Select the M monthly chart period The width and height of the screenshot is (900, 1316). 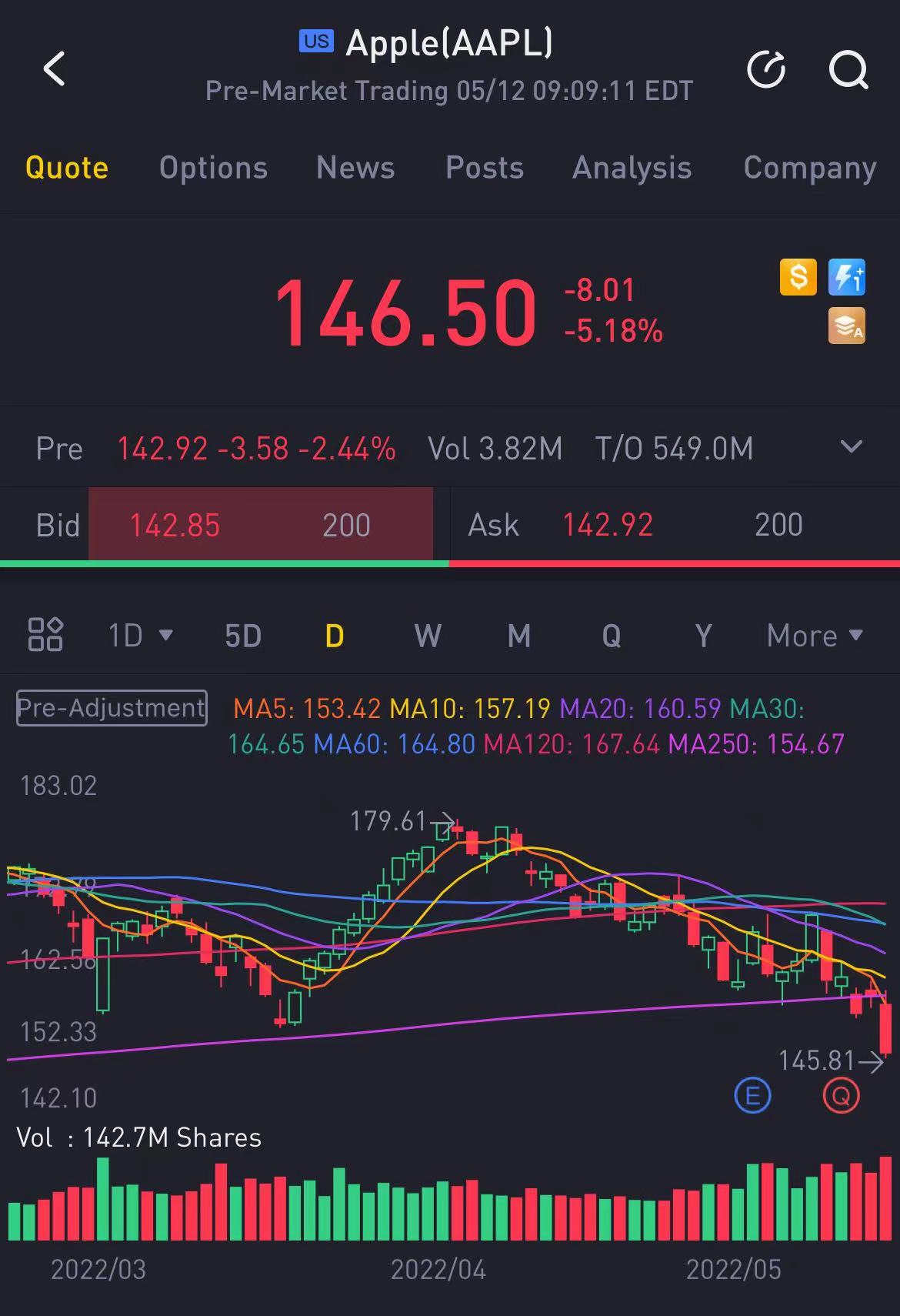[x=519, y=636]
